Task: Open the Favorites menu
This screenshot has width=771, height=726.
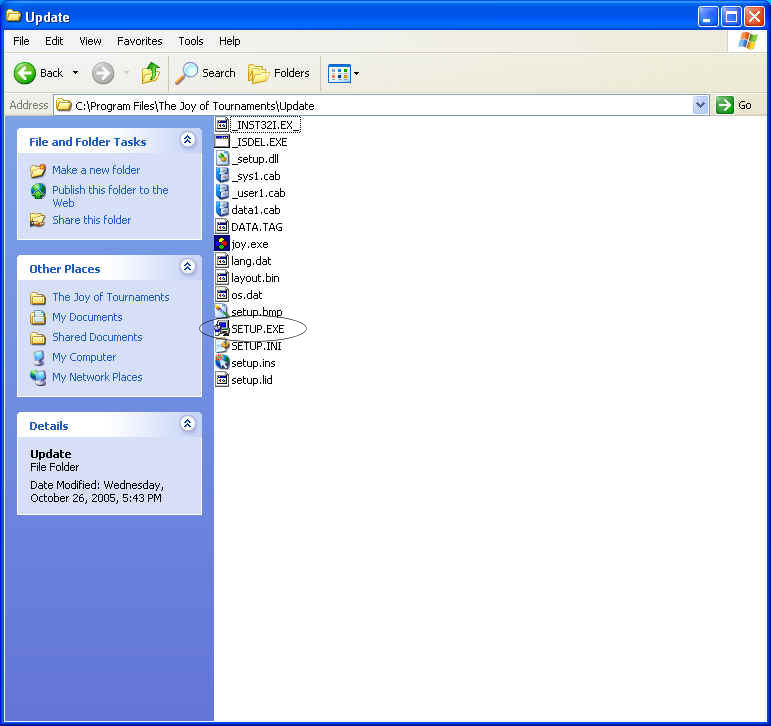Action: point(139,41)
